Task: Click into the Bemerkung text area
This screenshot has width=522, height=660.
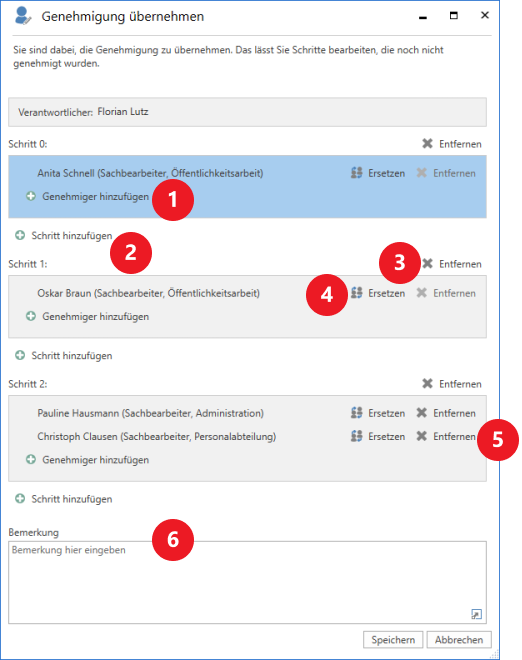Action: coord(247,582)
